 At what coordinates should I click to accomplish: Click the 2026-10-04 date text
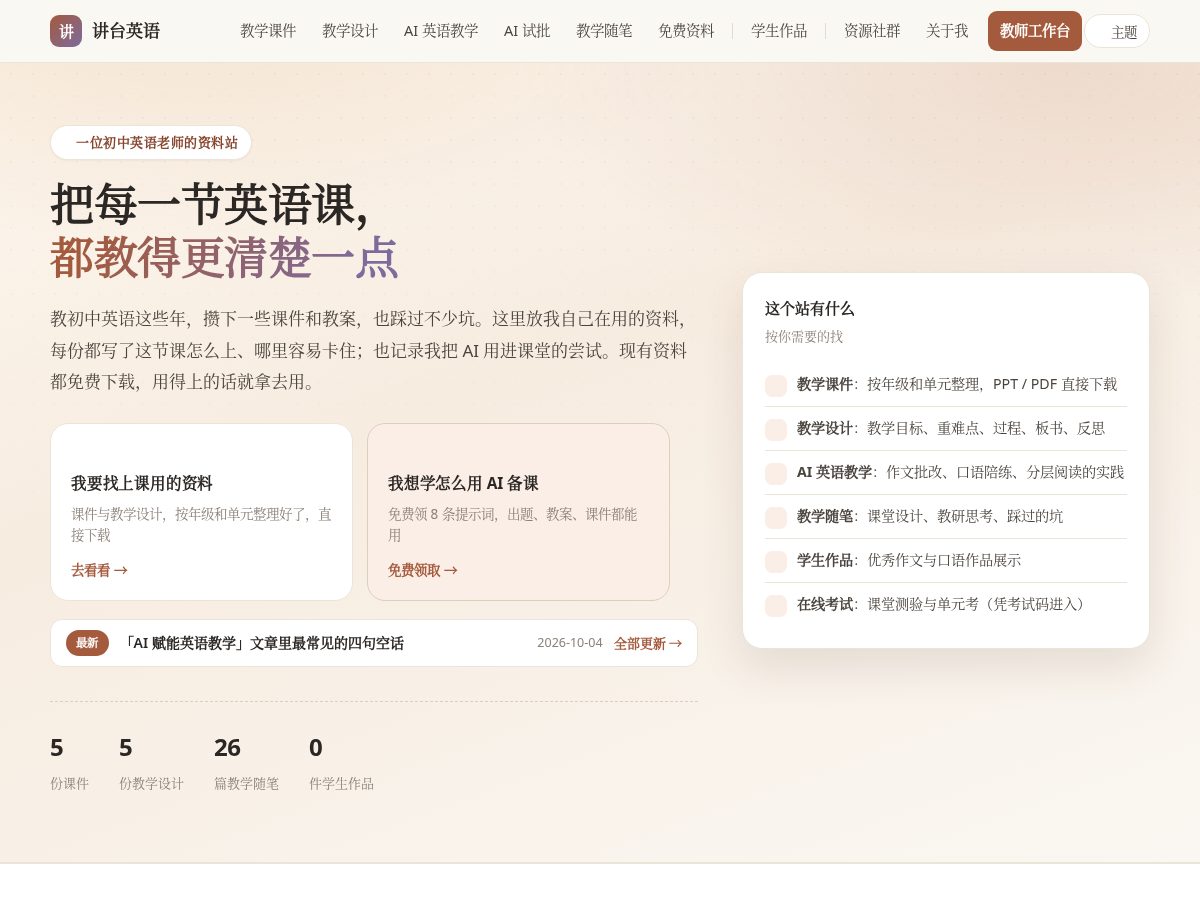click(x=570, y=643)
